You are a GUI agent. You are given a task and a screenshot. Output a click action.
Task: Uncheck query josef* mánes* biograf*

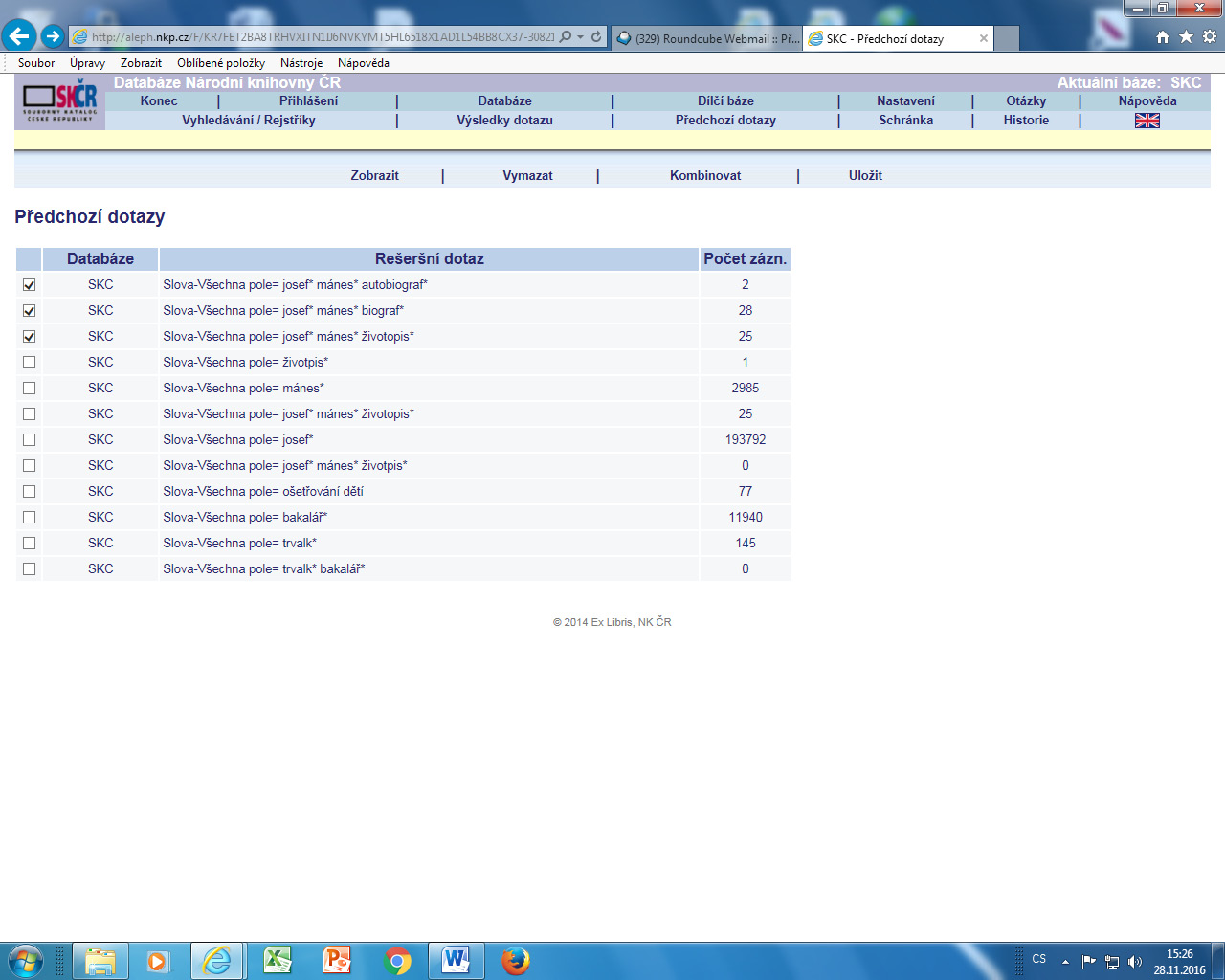point(29,311)
